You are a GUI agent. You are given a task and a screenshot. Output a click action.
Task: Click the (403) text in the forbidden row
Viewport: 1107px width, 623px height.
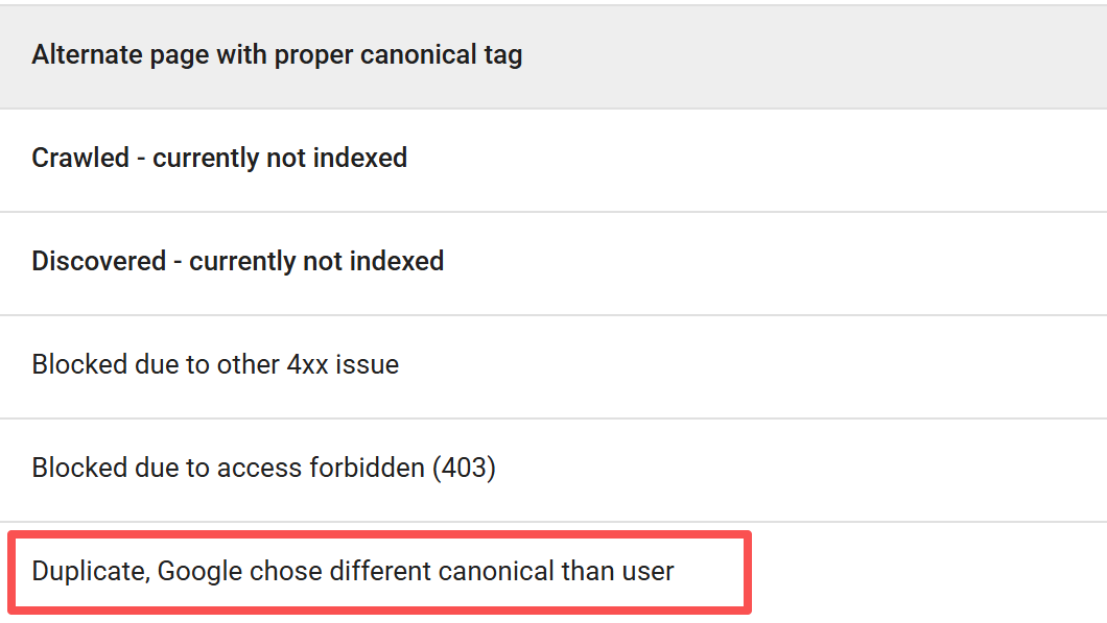coord(464,468)
